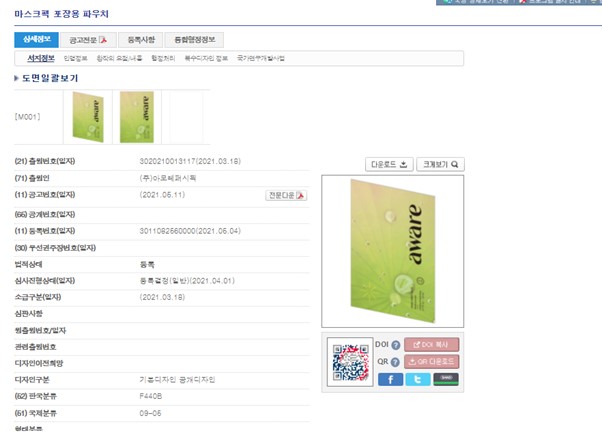Select the 서지정보 sub-tab
602x433 pixels.
[41, 58]
